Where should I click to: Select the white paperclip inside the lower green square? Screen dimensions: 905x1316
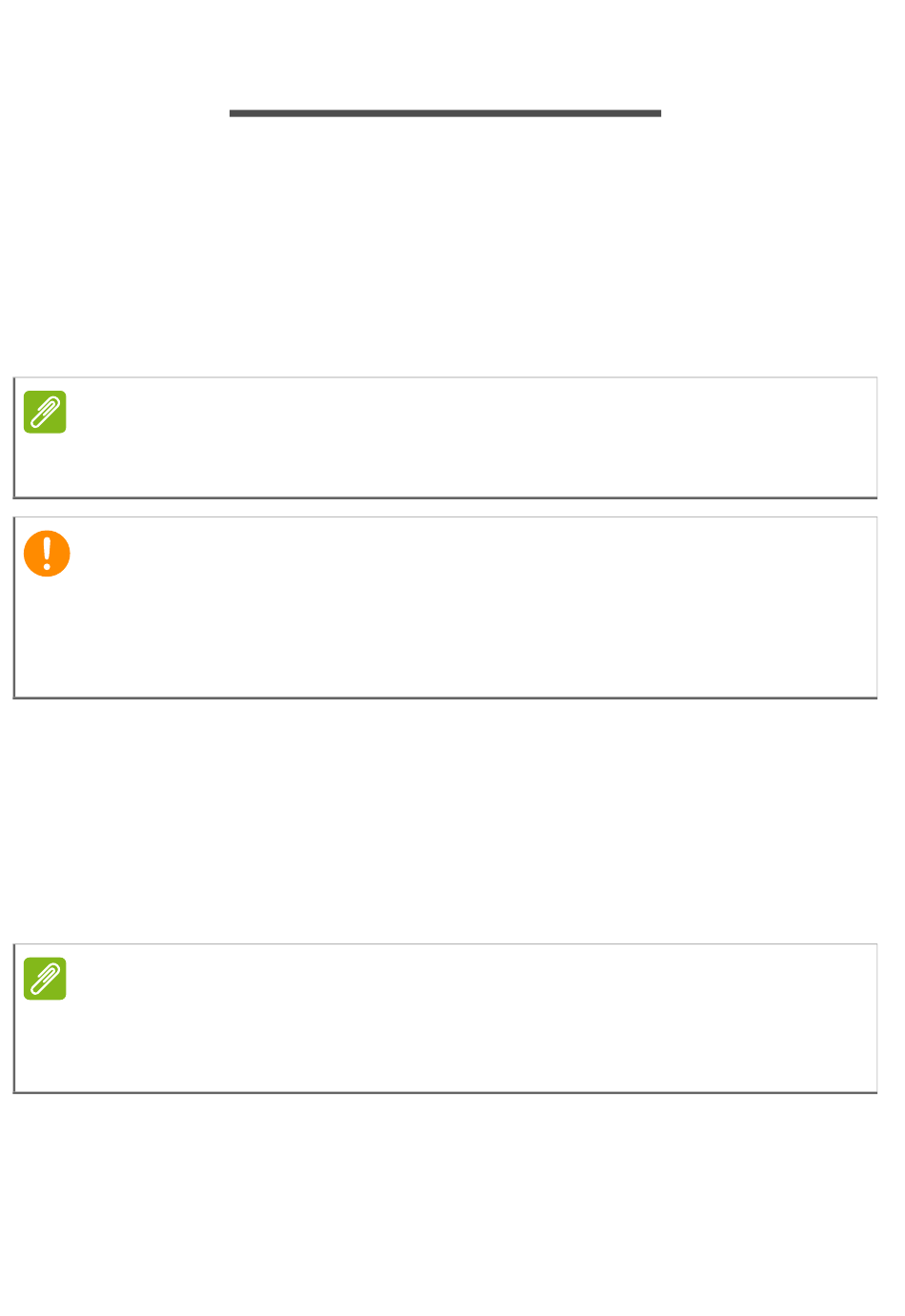coord(45,979)
